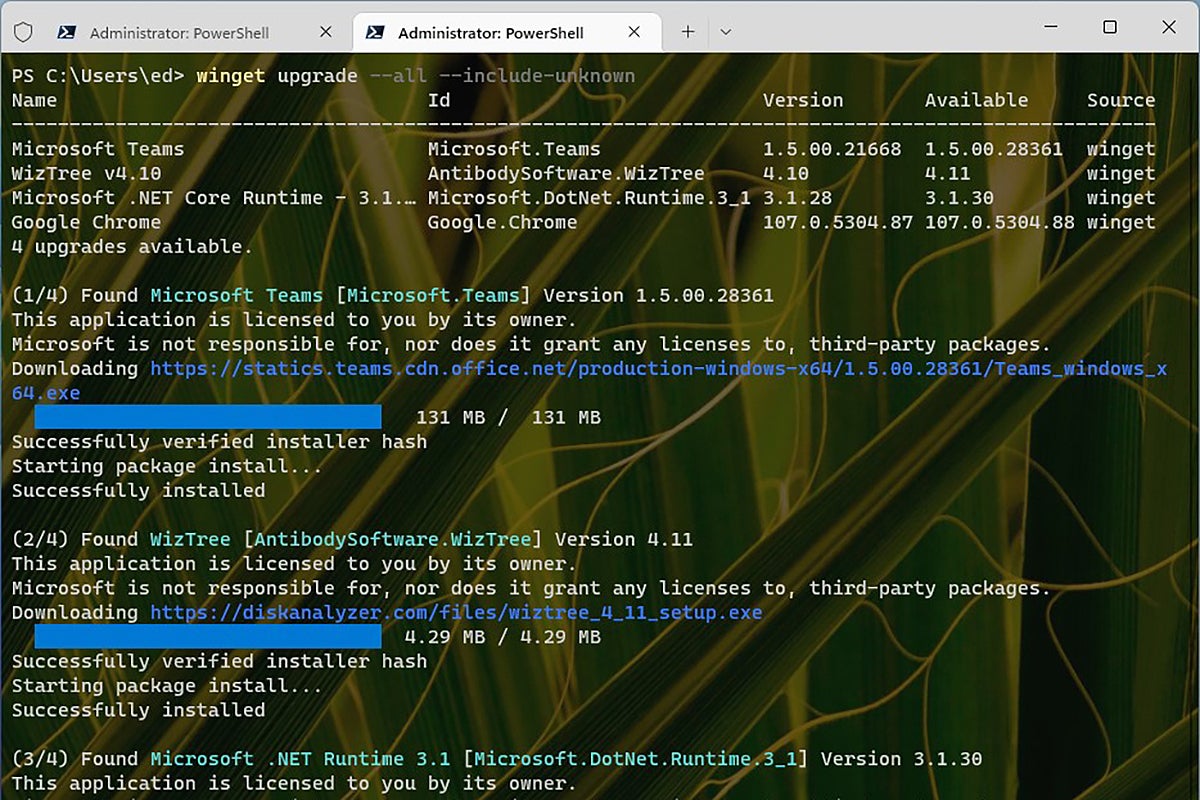The width and height of the screenshot is (1200, 800).
Task: Close the second active PowerShell tab
Action: [x=634, y=32]
